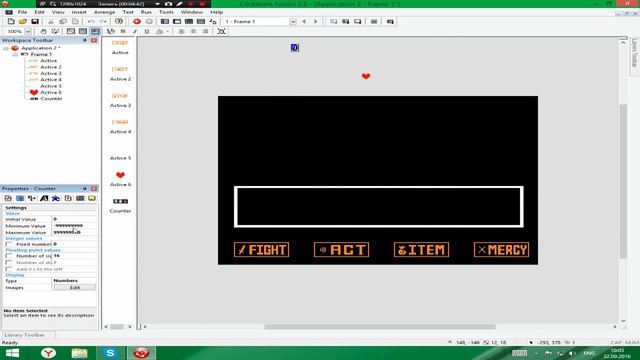640x360 pixels.
Task: Open the About speech-bubble tab icon in Properties
Action: point(92,198)
